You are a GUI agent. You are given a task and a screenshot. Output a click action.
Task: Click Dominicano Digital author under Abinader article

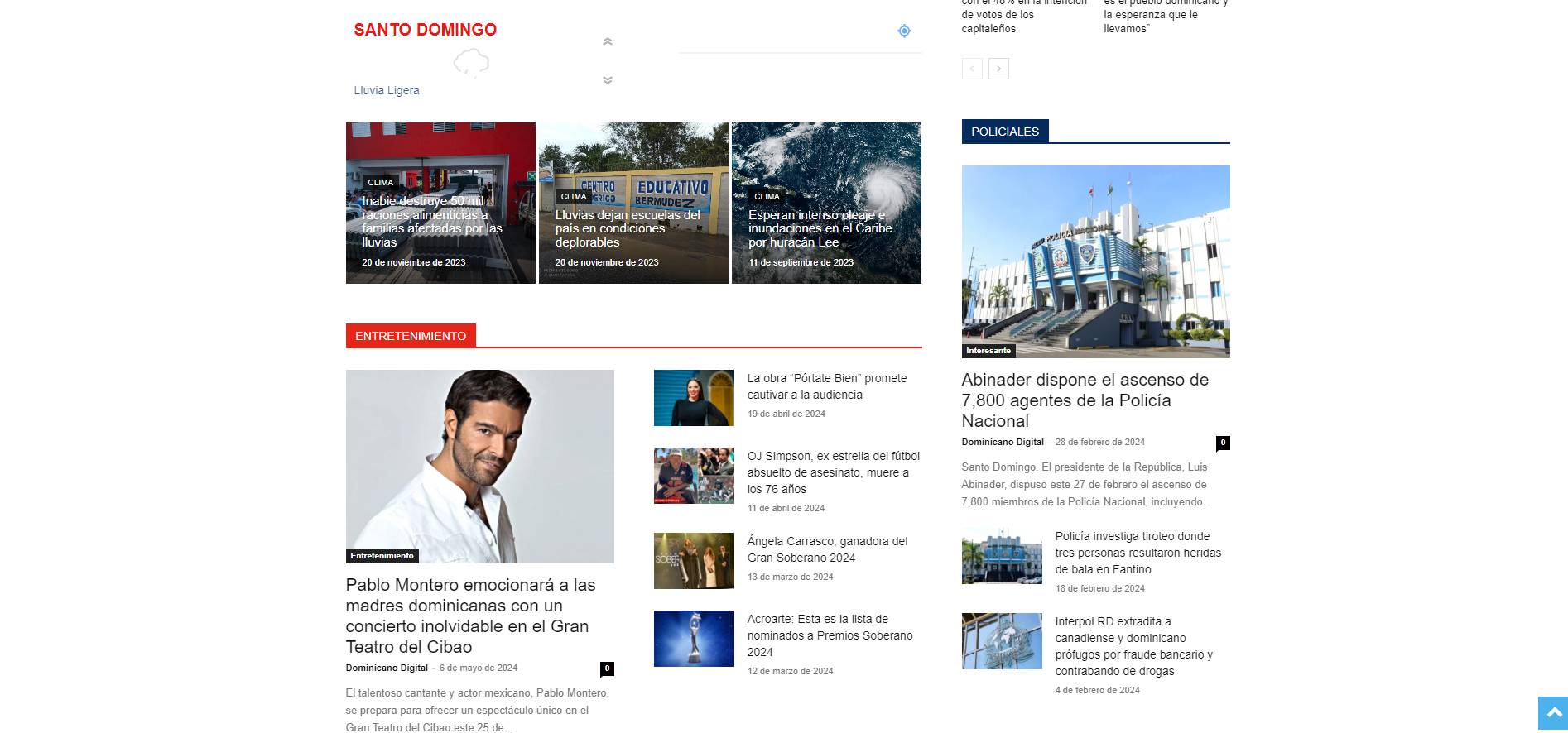pyautogui.click(x=1003, y=442)
